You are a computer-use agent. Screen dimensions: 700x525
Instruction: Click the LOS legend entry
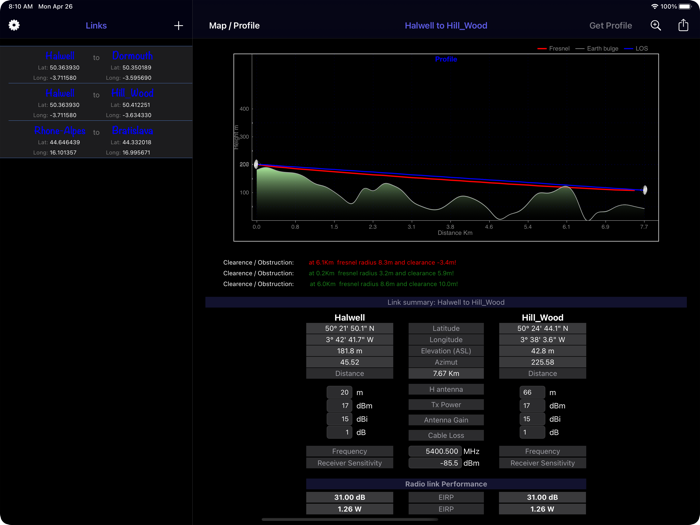pyautogui.click(x=636, y=49)
